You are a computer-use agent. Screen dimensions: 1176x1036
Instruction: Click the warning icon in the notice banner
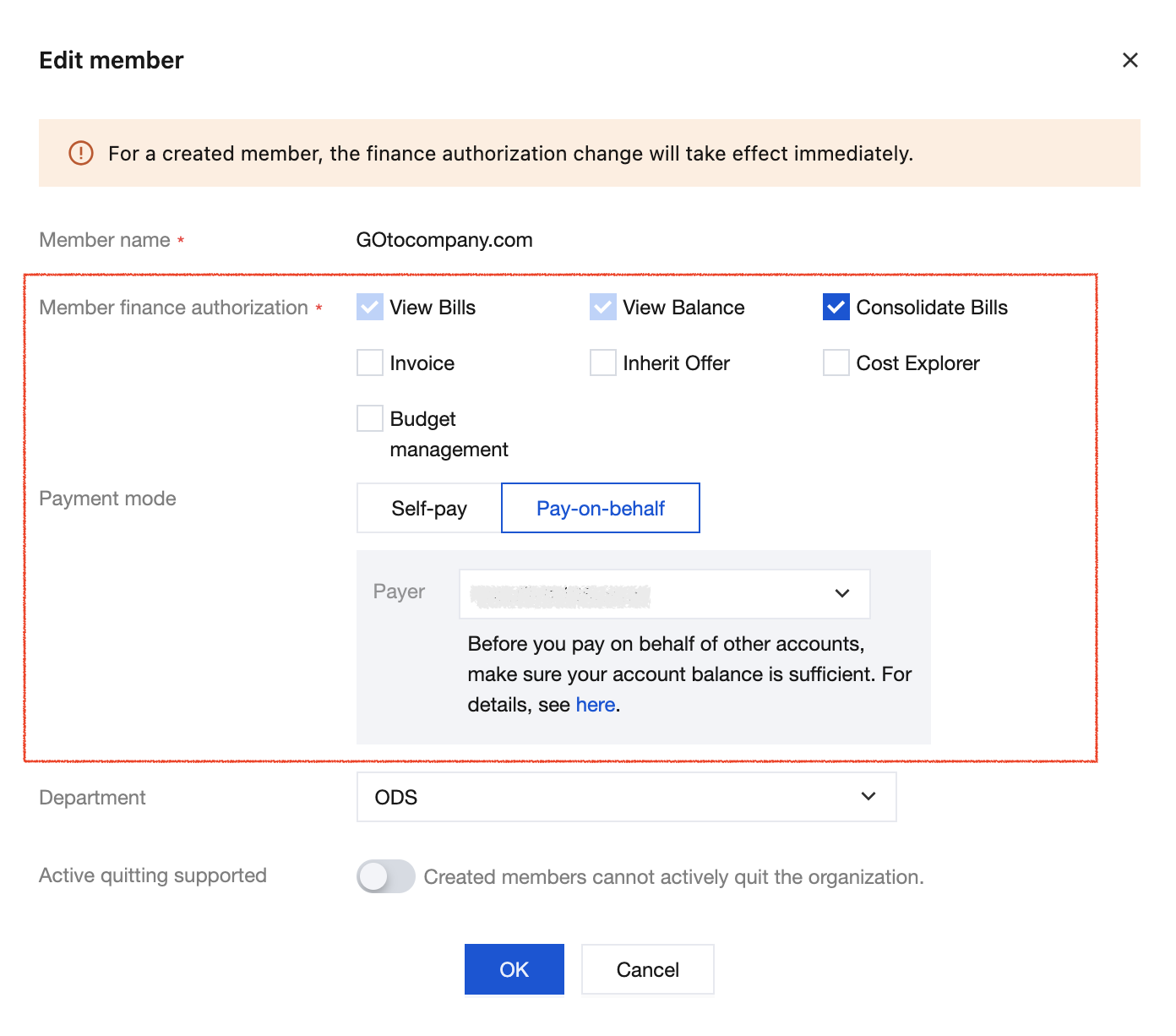pyautogui.click(x=81, y=153)
